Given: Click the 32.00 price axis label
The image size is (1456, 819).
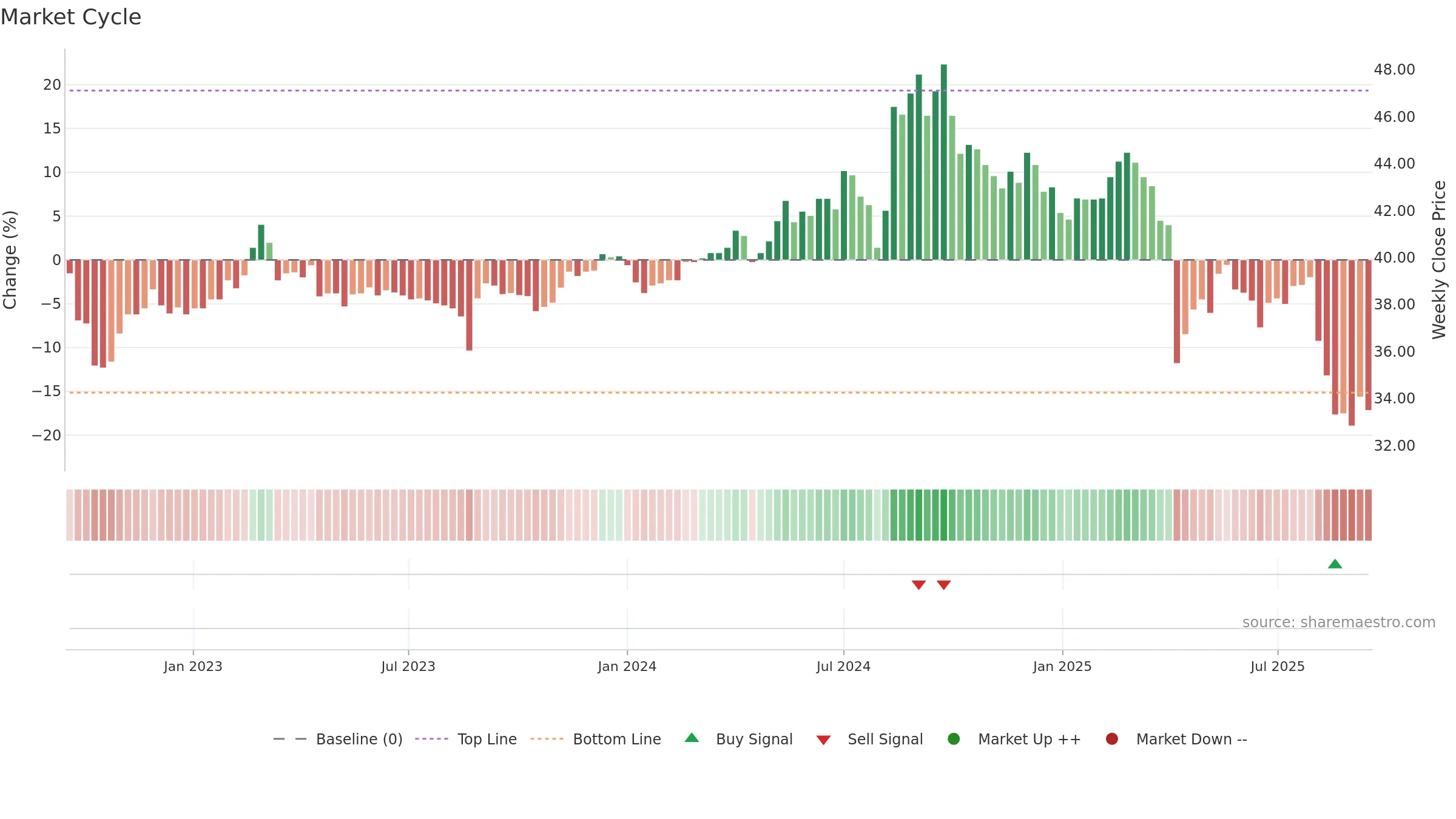Looking at the screenshot, I should tap(1394, 446).
